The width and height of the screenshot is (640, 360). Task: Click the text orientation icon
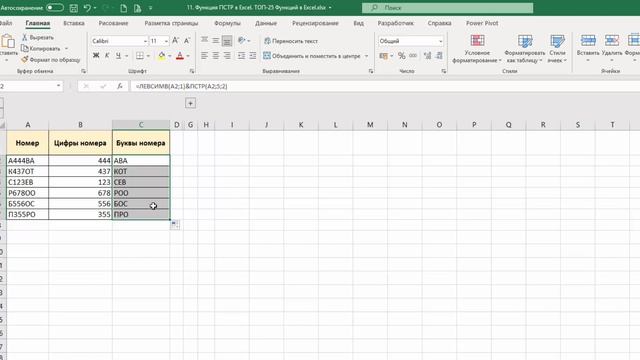242,40
